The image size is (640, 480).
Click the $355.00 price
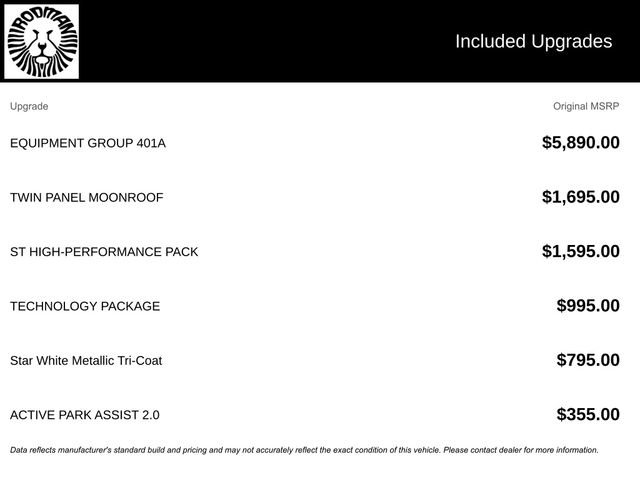coord(588,414)
